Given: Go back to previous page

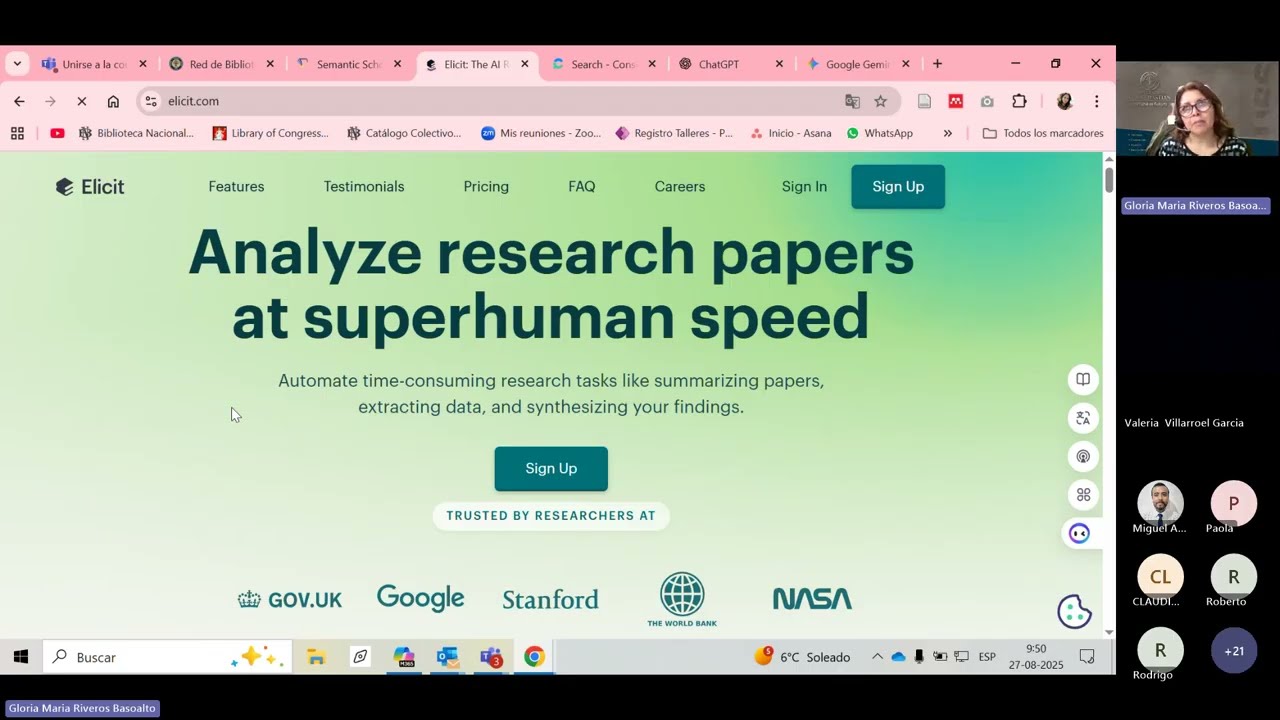Looking at the screenshot, I should point(19,101).
